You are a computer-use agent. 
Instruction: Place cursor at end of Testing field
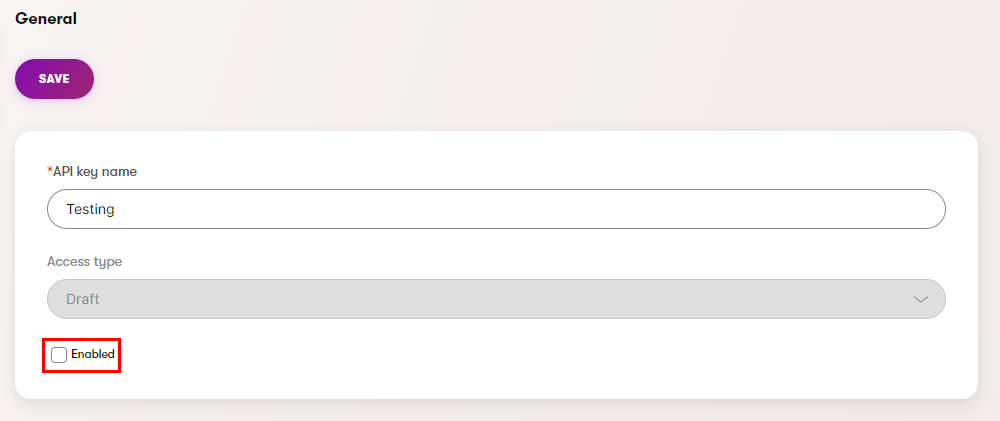(117, 209)
